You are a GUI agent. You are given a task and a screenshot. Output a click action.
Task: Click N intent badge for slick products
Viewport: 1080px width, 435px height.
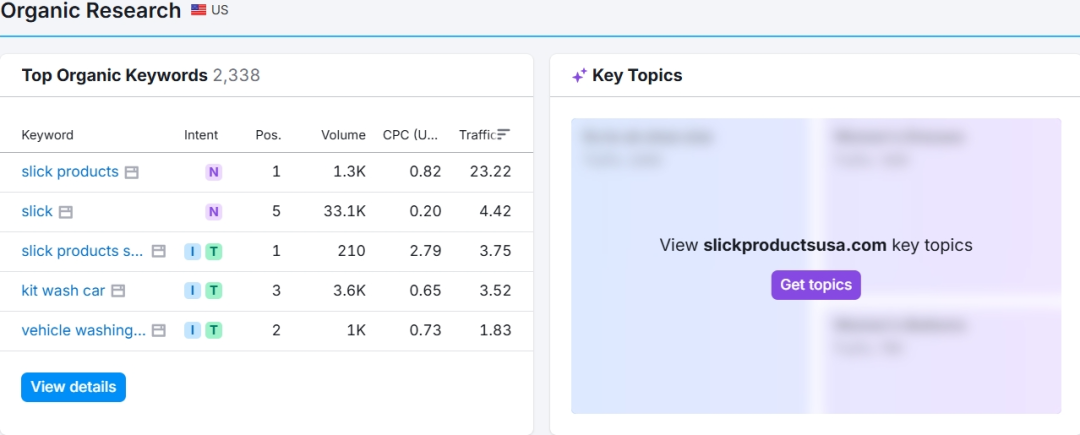(214, 172)
